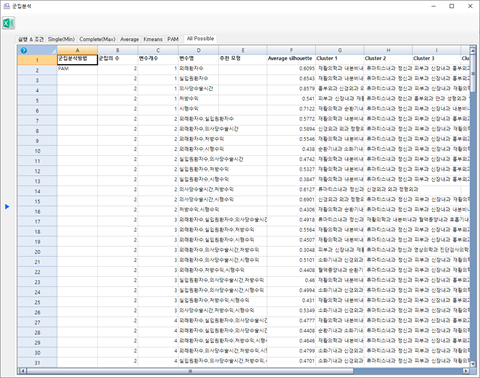Click the blue help question-mark icon
480x378 pixels.
24,50
